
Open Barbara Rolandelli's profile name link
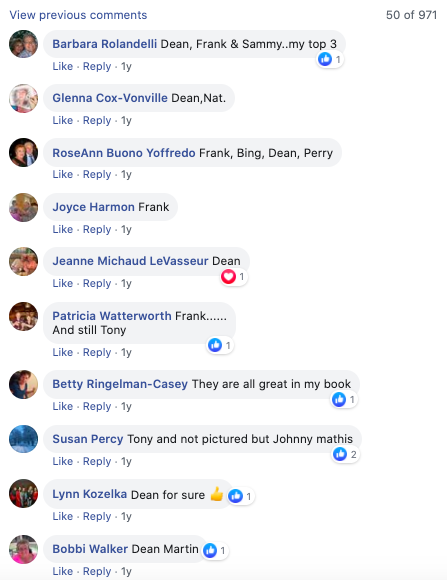coord(104,44)
